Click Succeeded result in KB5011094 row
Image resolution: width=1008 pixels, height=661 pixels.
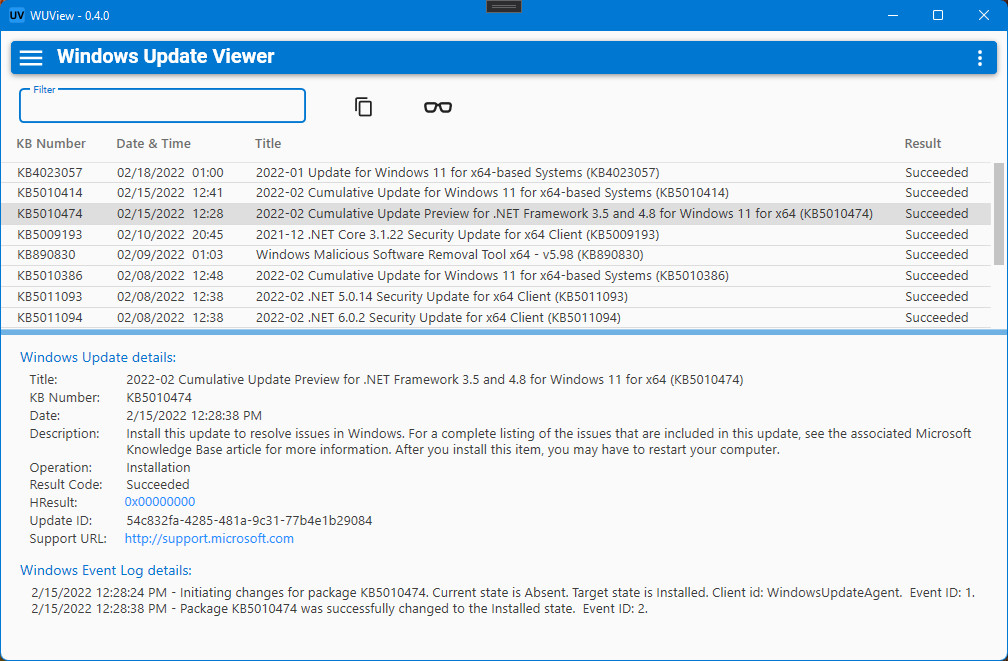937,317
